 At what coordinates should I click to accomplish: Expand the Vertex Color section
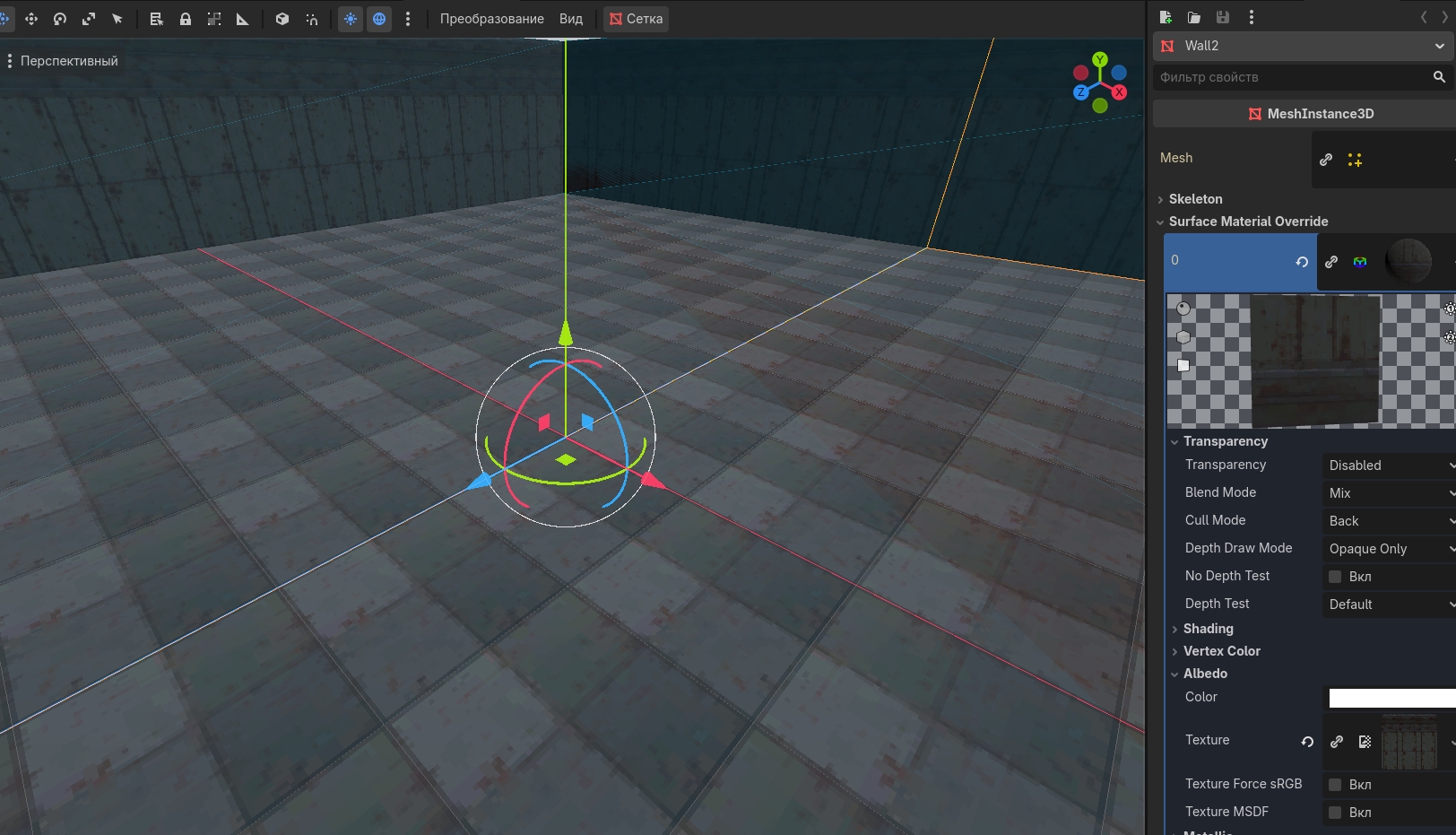(1221, 651)
